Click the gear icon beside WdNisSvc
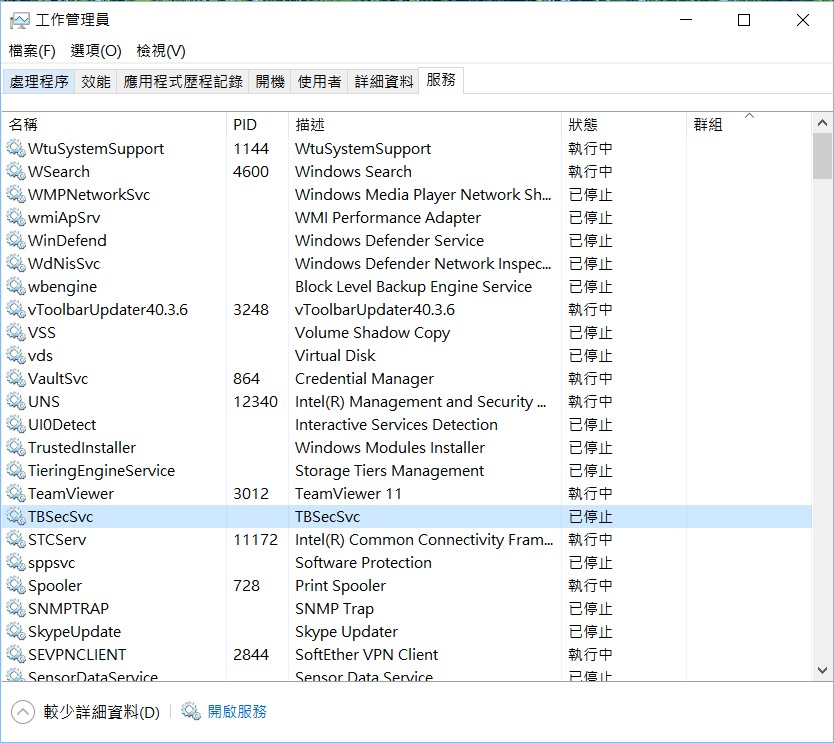The image size is (834, 743). [x=16, y=263]
